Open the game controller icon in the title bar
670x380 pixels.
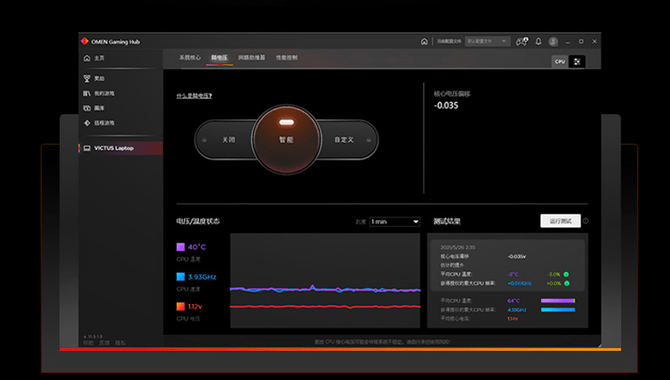pos(522,41)
